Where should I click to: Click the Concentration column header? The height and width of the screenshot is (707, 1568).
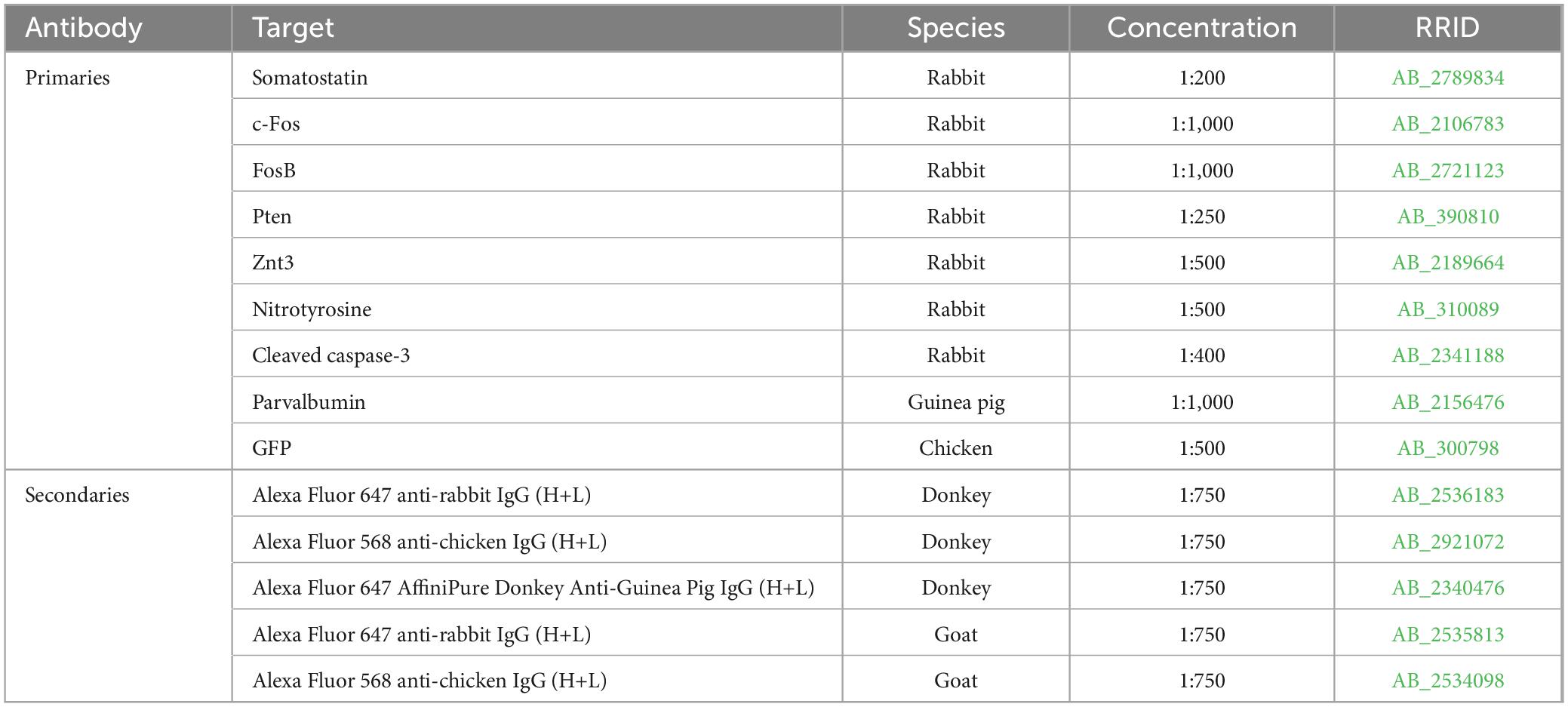point(1201,28)
